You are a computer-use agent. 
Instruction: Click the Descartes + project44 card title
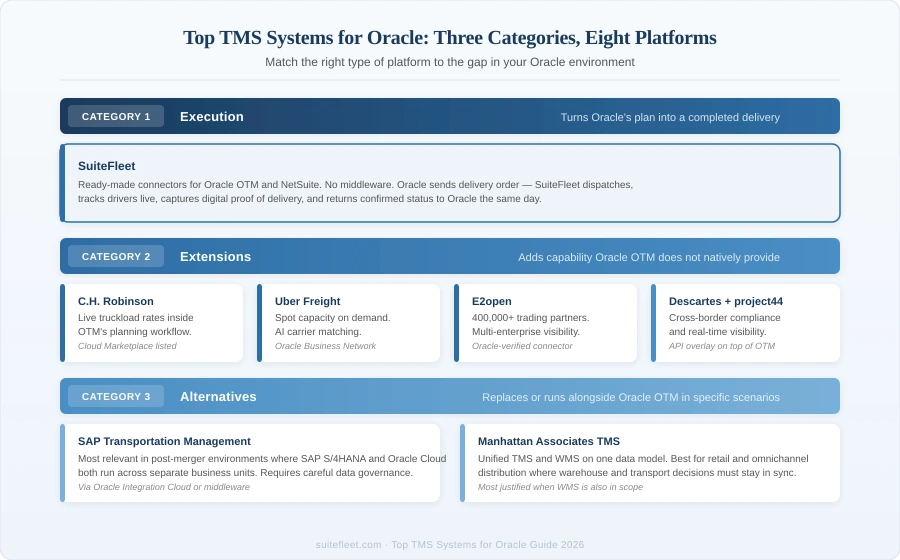[x=726, y=301]
